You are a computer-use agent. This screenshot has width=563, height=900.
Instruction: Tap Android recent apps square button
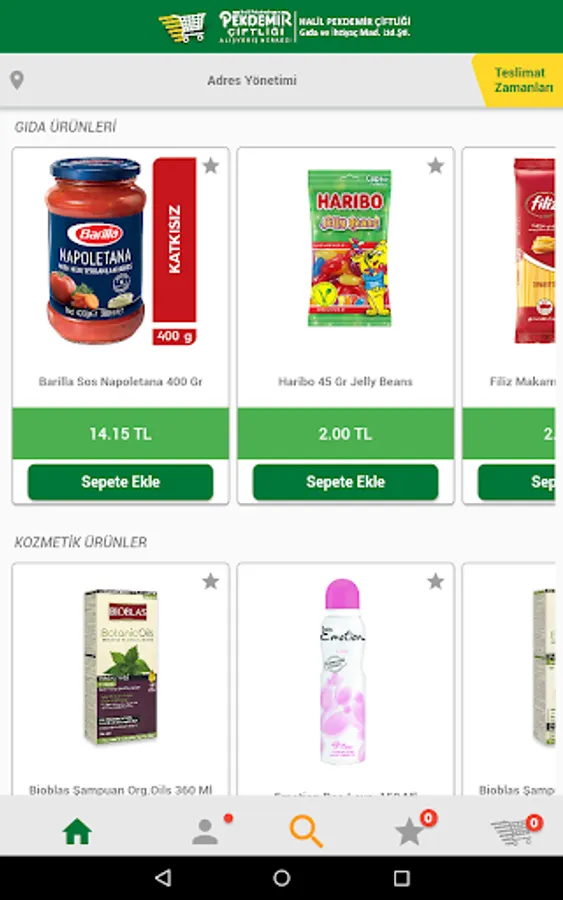pyautogui.click(x=402, y=878)
